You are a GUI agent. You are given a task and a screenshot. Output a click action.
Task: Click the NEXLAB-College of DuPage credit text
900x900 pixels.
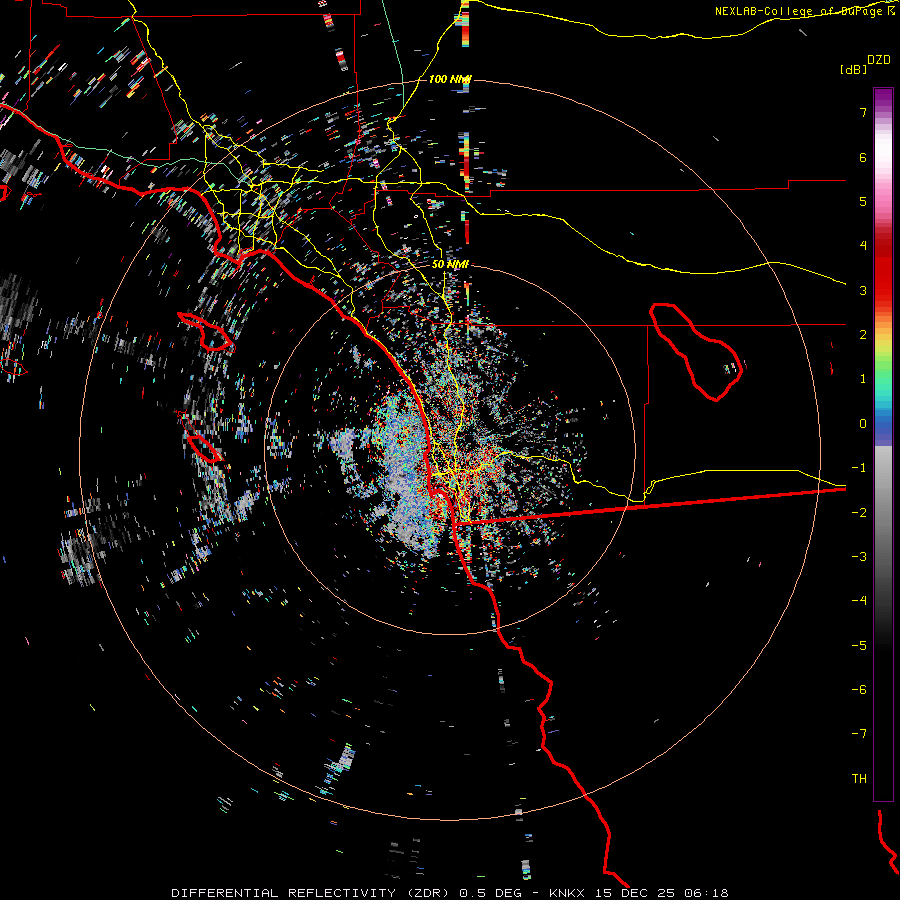tap(799, 11)
